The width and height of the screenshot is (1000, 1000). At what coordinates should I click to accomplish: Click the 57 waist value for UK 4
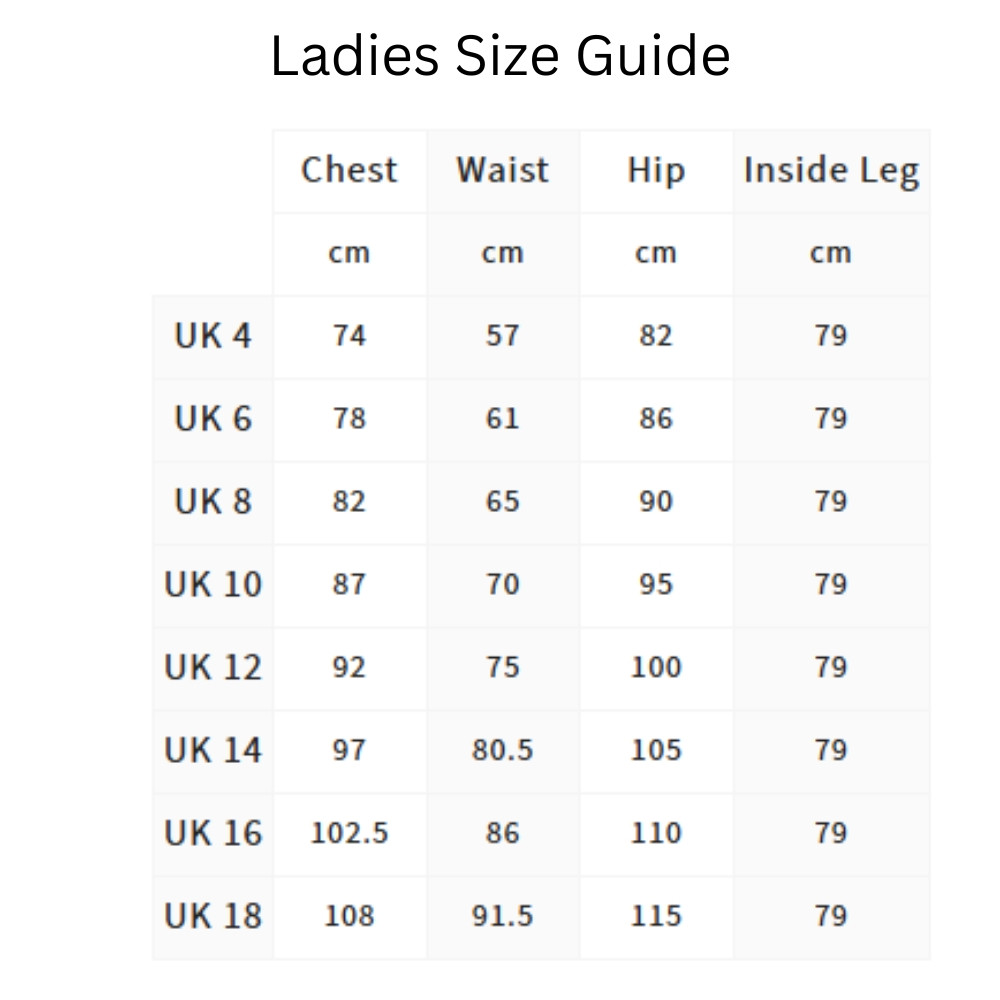502,336
